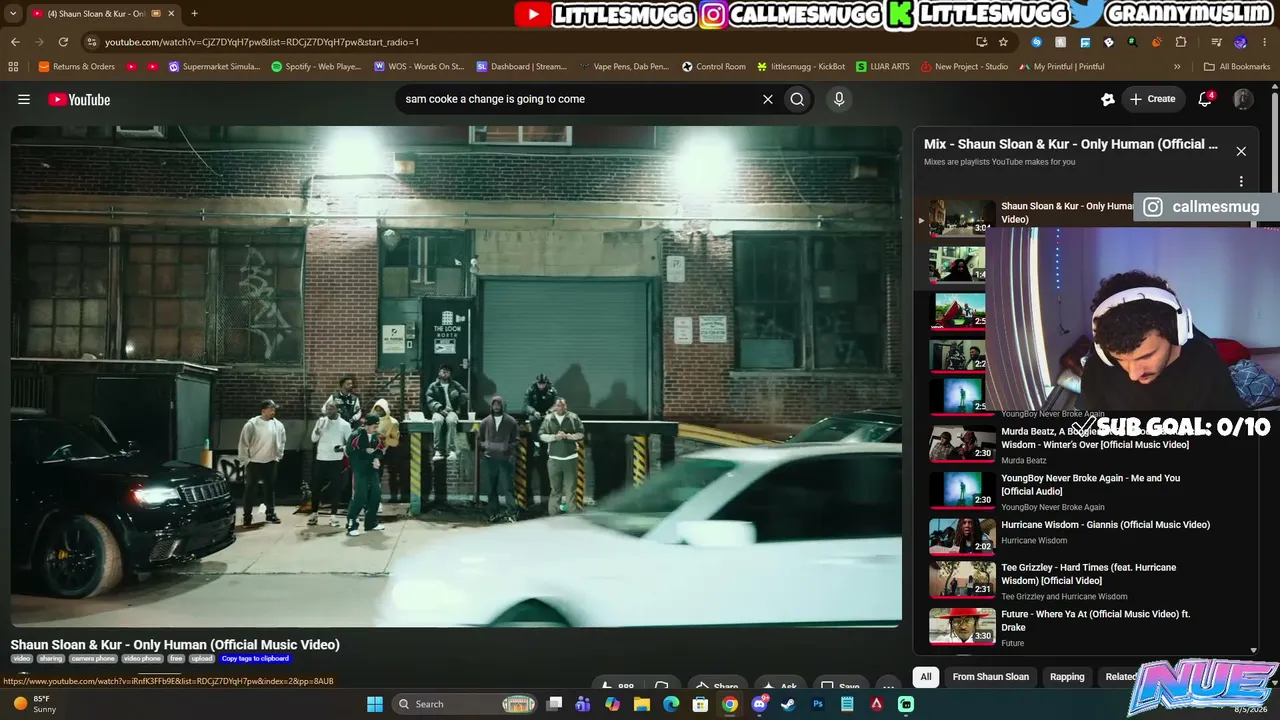Play Me and You [Official Audio] thumbnail
The image size is (1280, 720).
962,490
